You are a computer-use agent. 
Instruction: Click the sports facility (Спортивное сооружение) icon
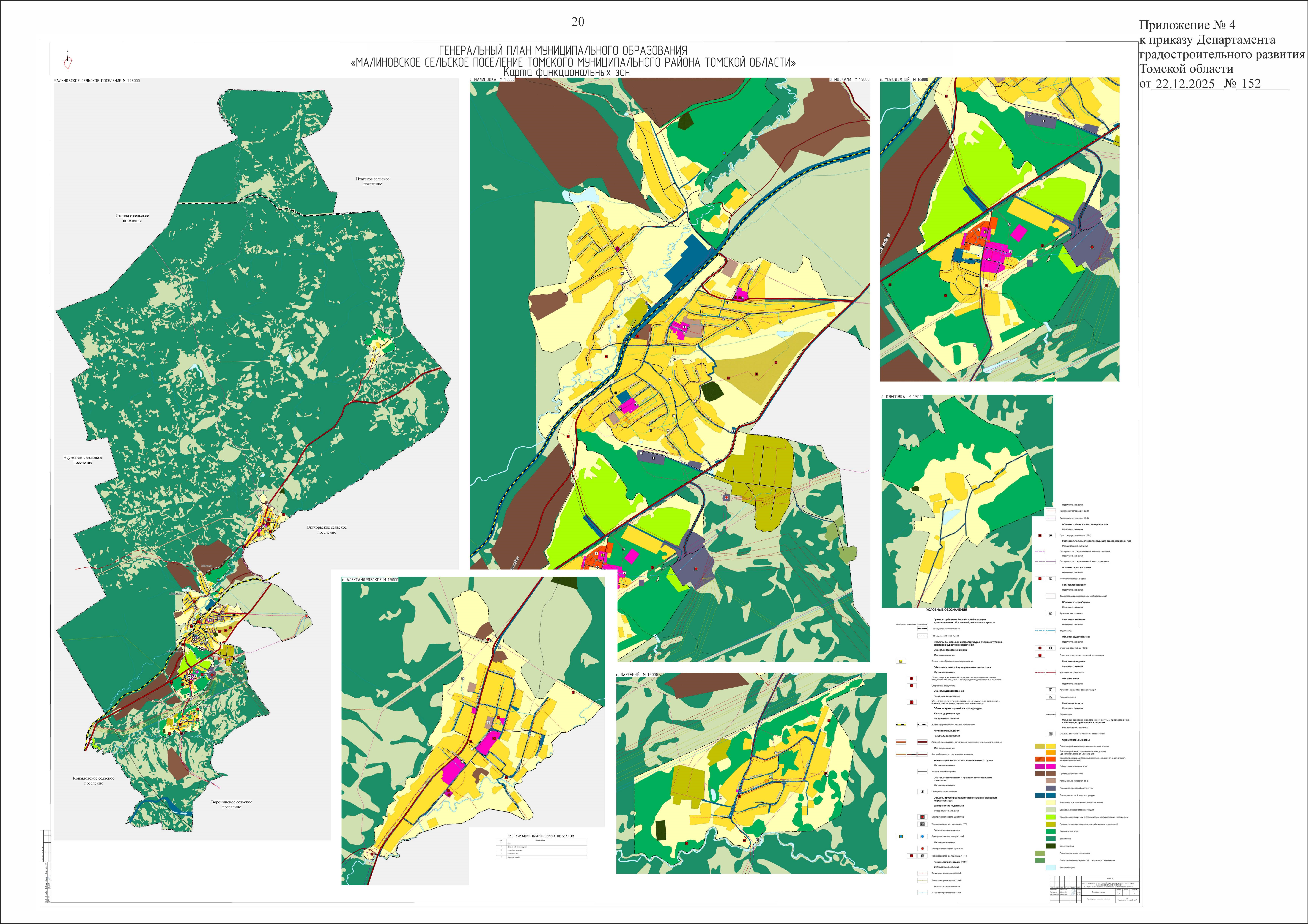tap(912, 686)
